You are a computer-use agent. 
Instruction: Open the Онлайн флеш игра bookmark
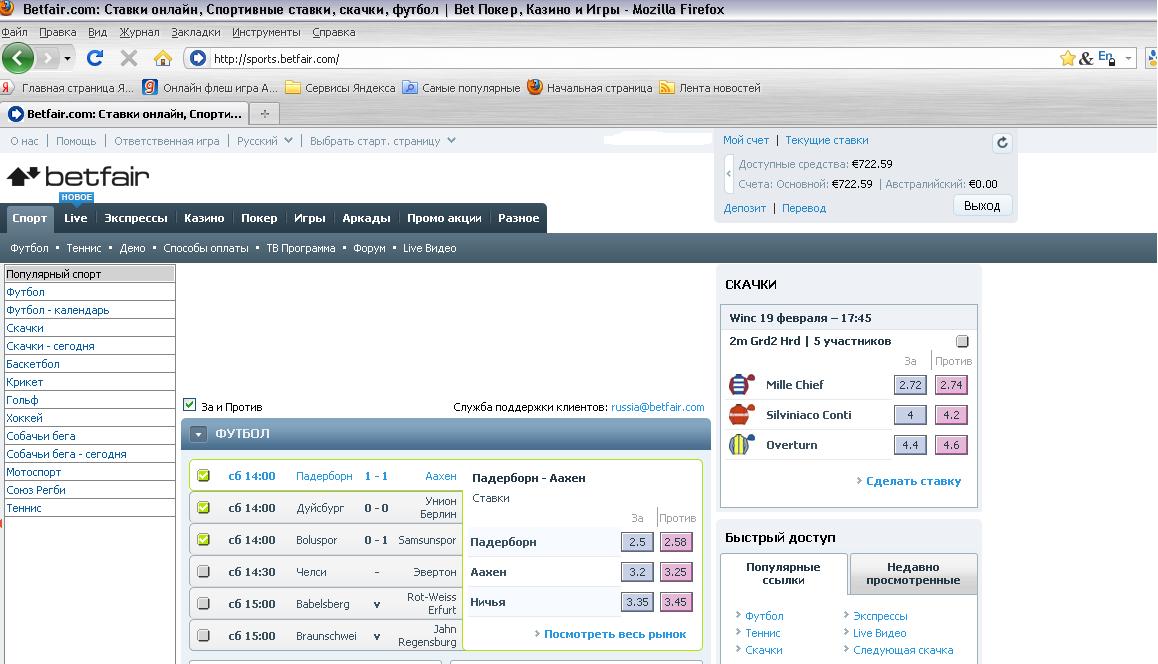point(210,88)
